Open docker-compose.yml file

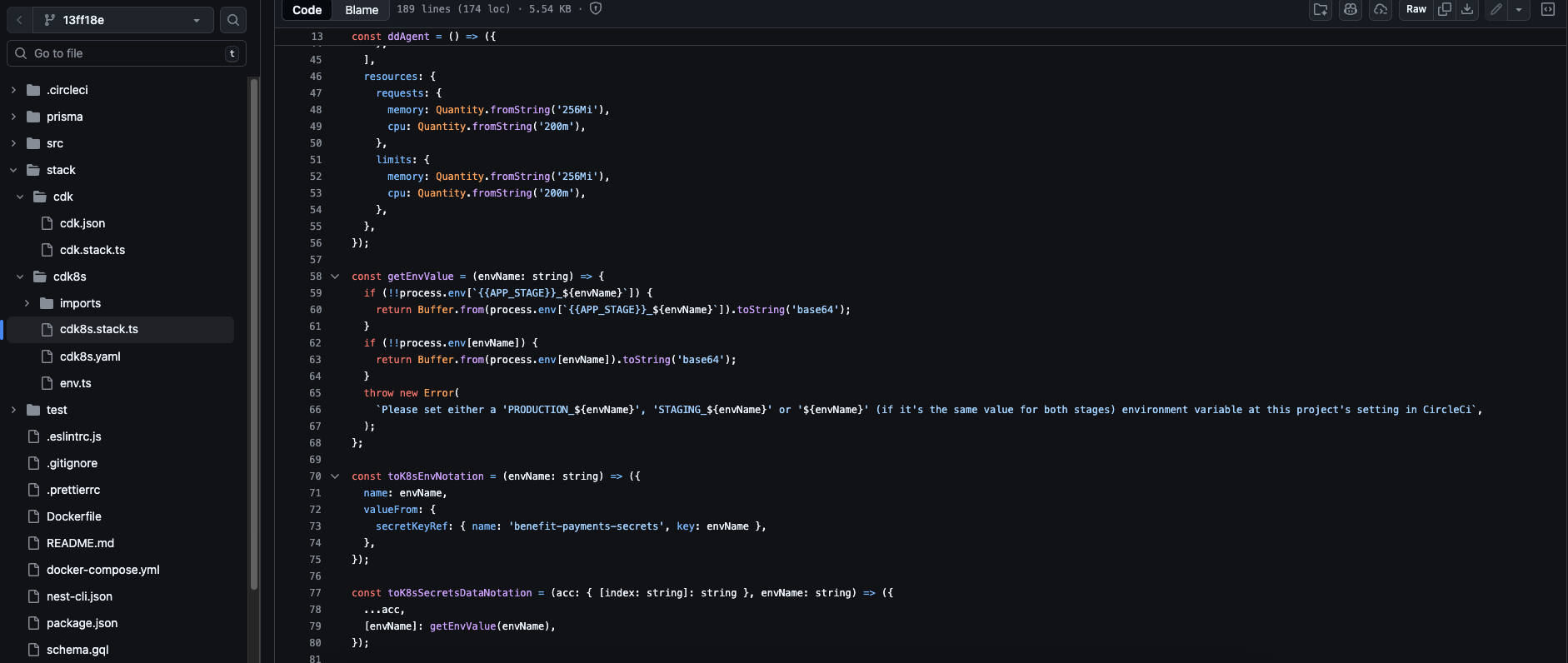pyautogui.click(x=103, y=570)
